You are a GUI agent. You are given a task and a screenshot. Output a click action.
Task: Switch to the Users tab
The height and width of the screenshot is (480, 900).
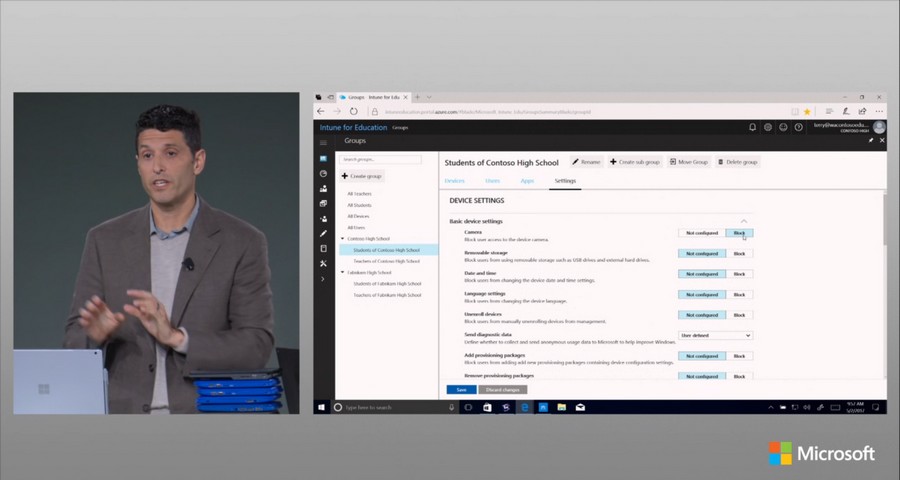[x=492, y=181]
